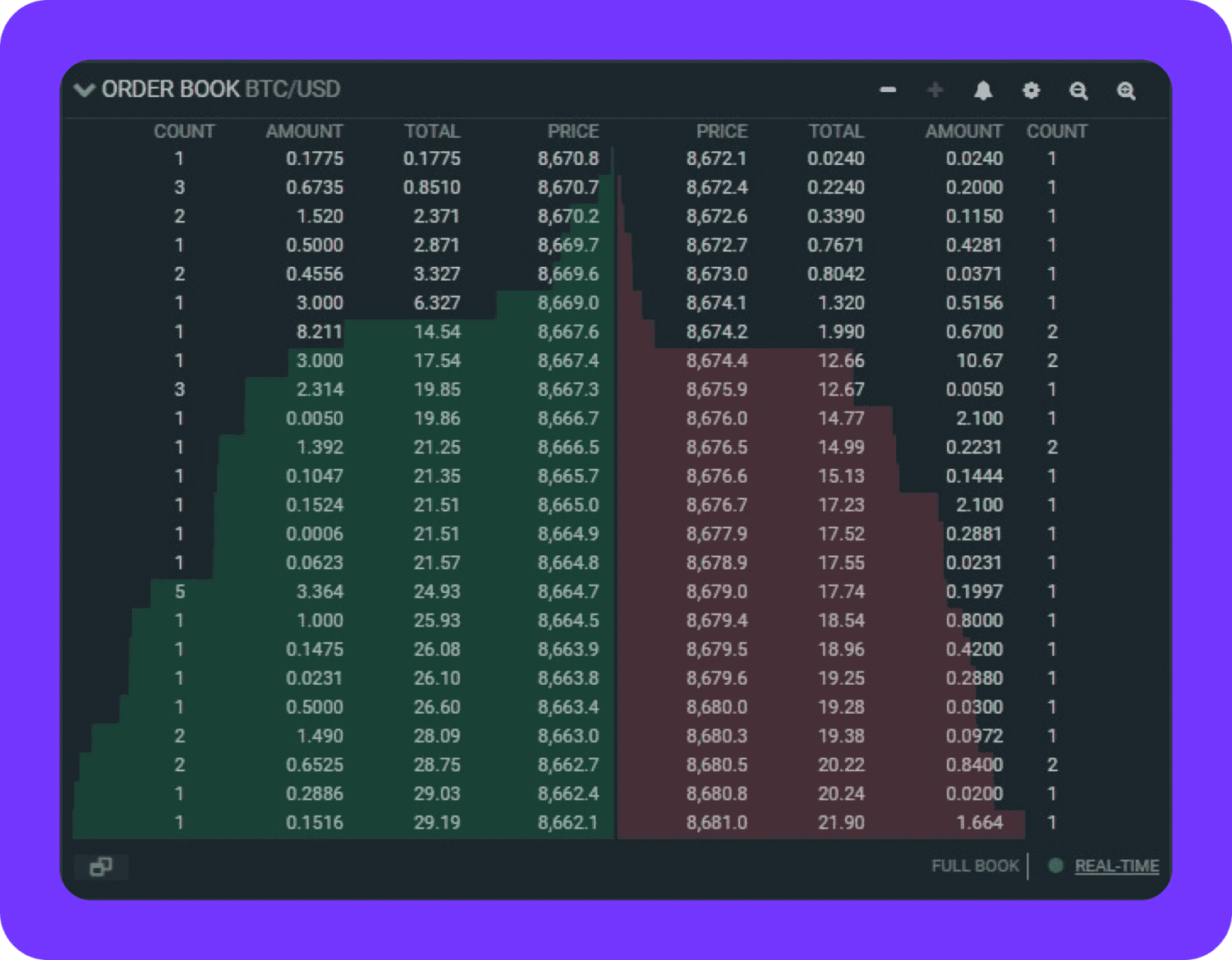
Task: Select bid price 8,662.1
Action: click(x=568, y=822)
